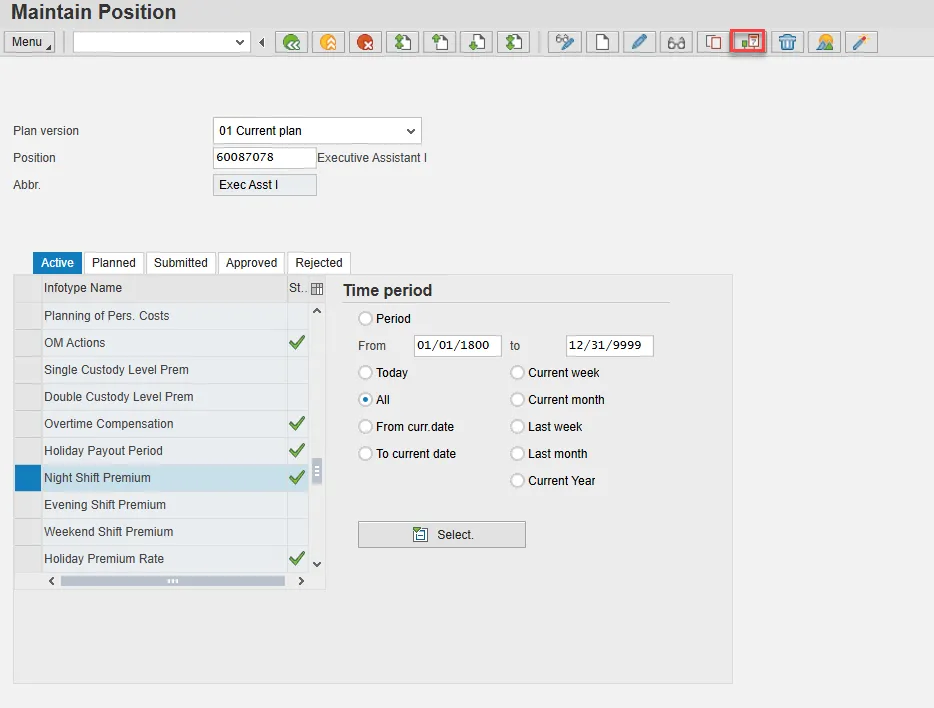
Task: Select the Current month radio option
Action: point(518,399)
